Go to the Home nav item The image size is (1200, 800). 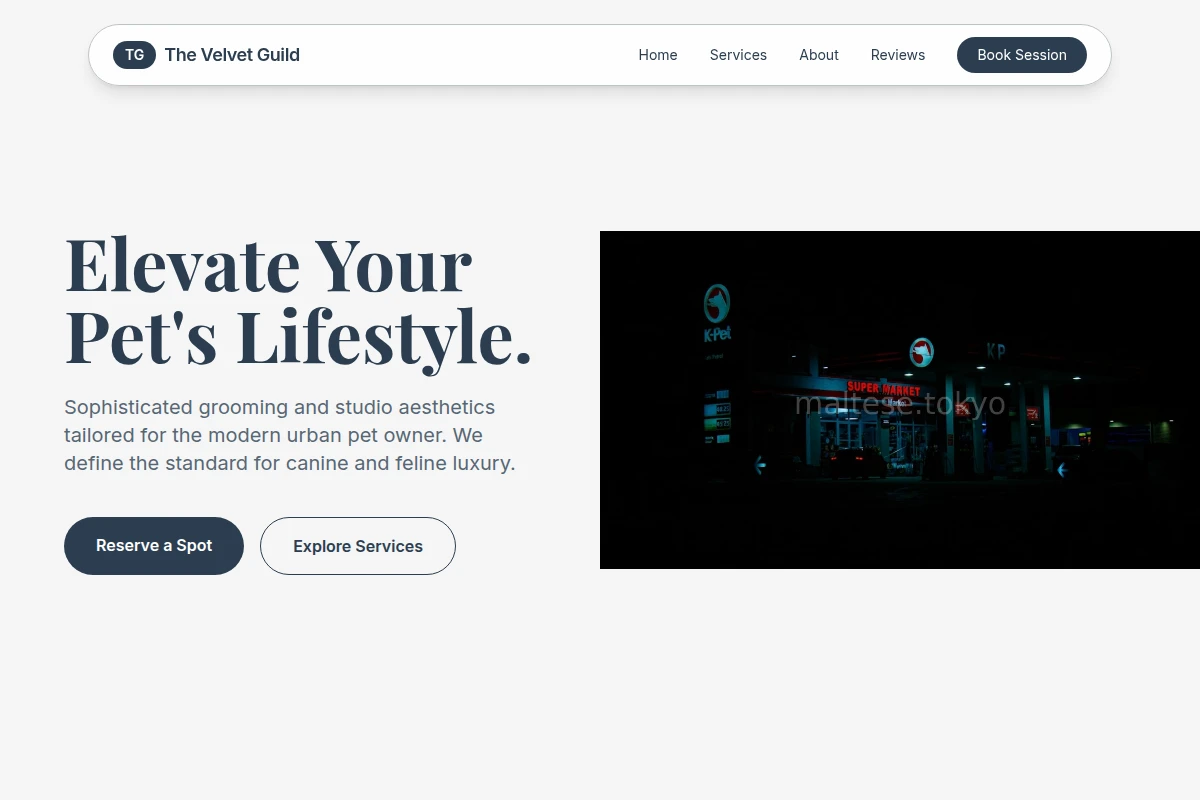pyautogui.click(x=658, y=55)
